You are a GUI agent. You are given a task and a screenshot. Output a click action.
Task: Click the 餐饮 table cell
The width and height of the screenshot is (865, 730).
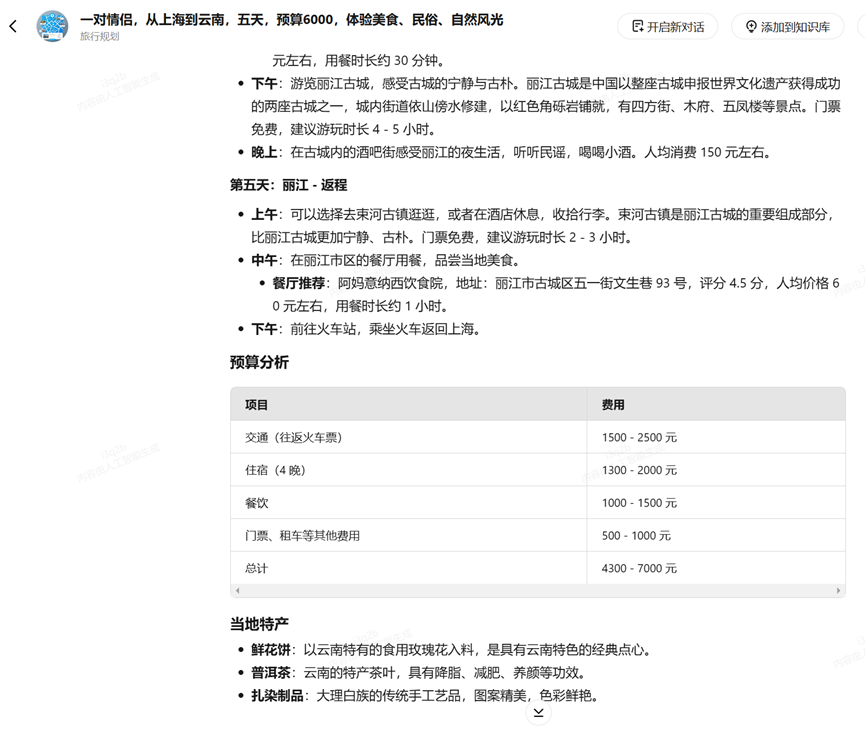(408, 503)
